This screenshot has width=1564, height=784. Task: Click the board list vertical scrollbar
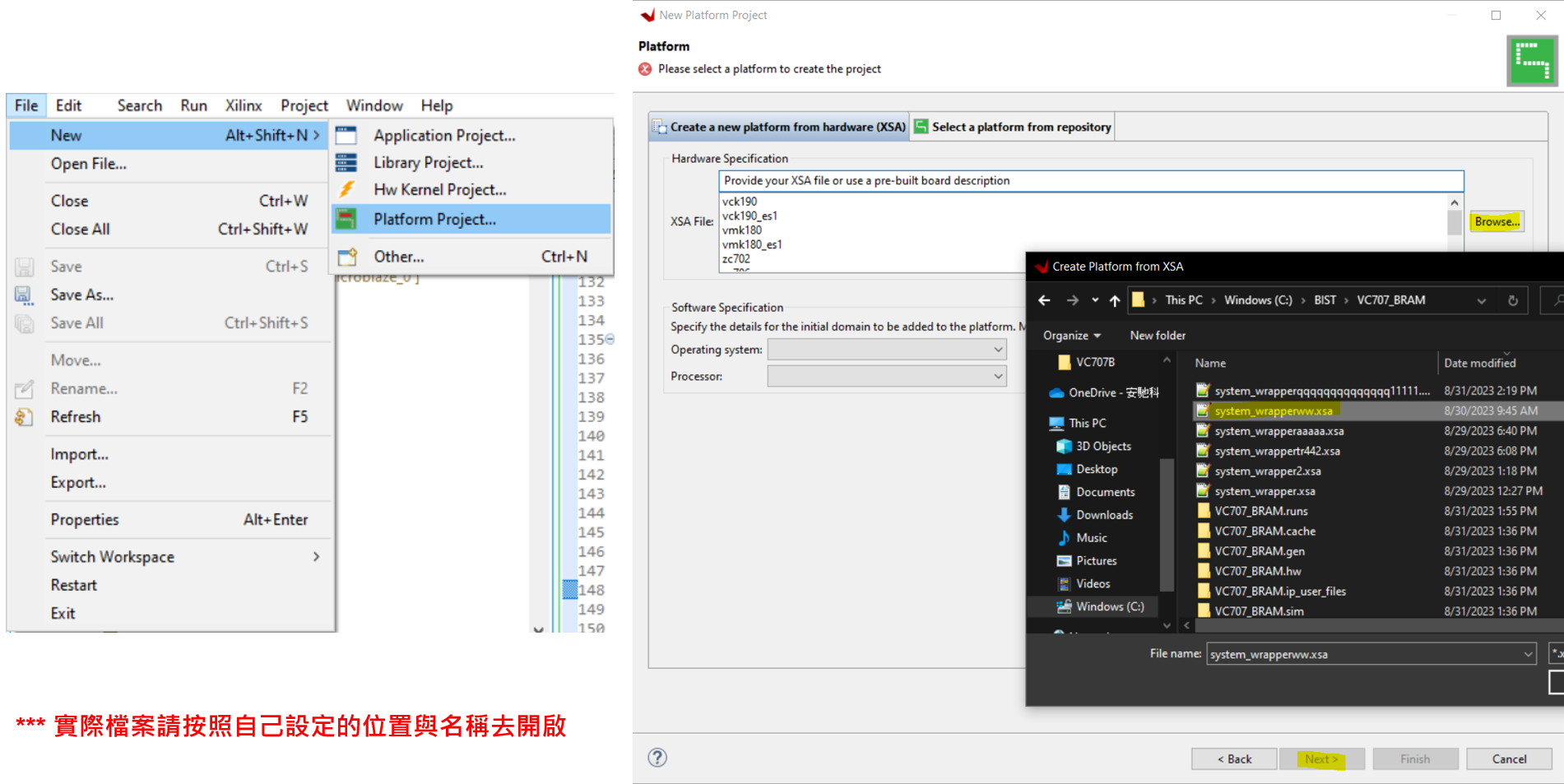point(1454,224)
